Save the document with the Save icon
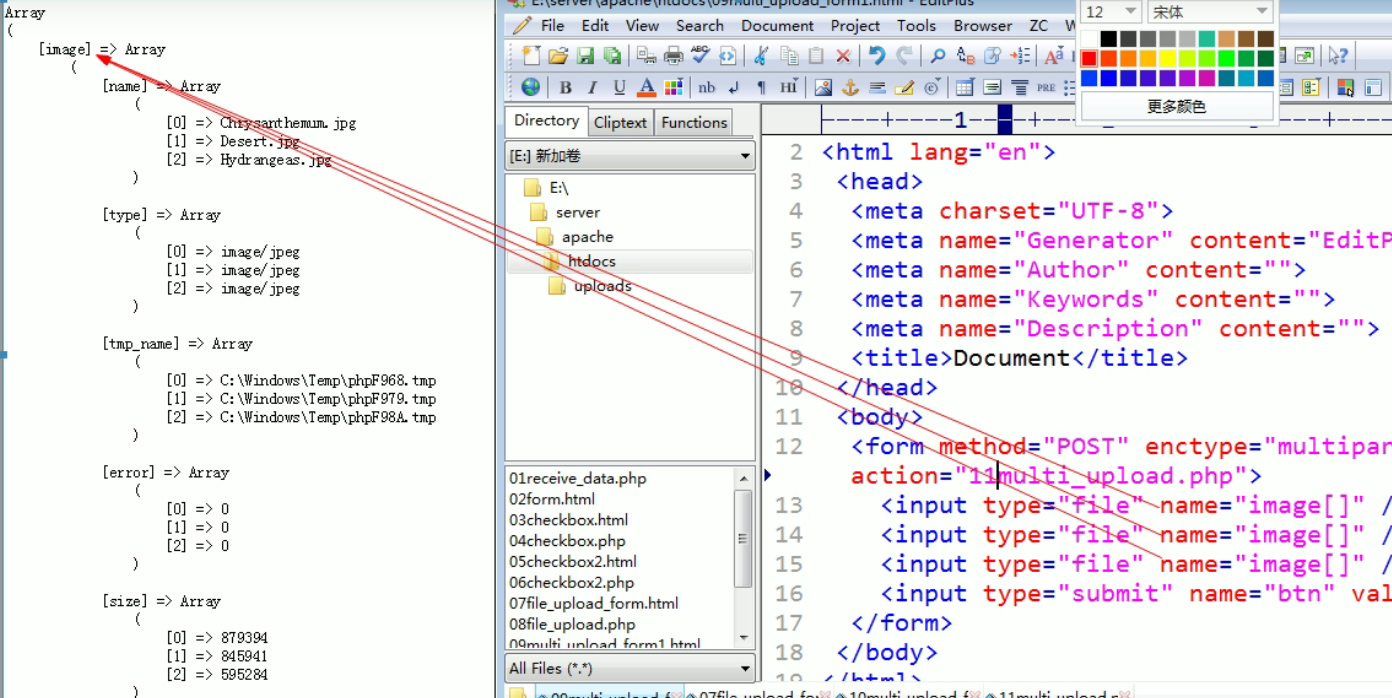The width and height of the screenshot is (1392, 698). point(585,56)
